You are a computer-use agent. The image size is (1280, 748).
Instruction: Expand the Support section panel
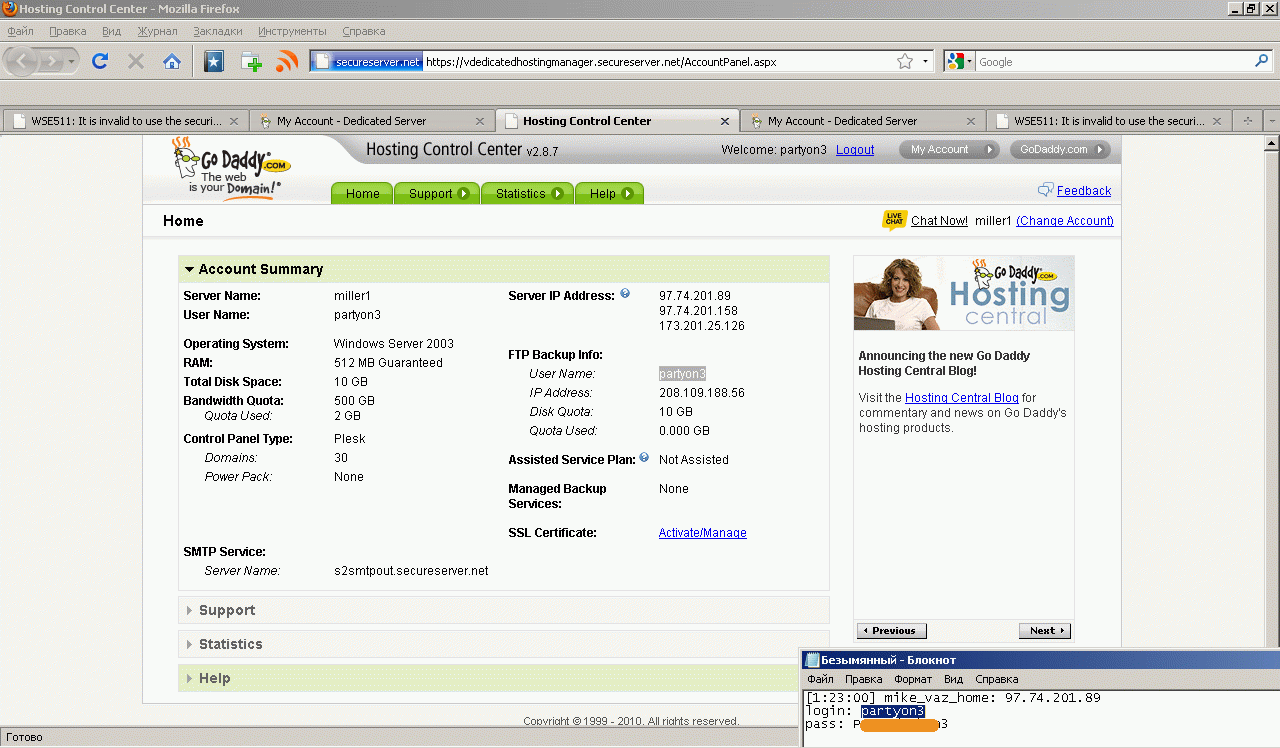[x=504, y=610]
